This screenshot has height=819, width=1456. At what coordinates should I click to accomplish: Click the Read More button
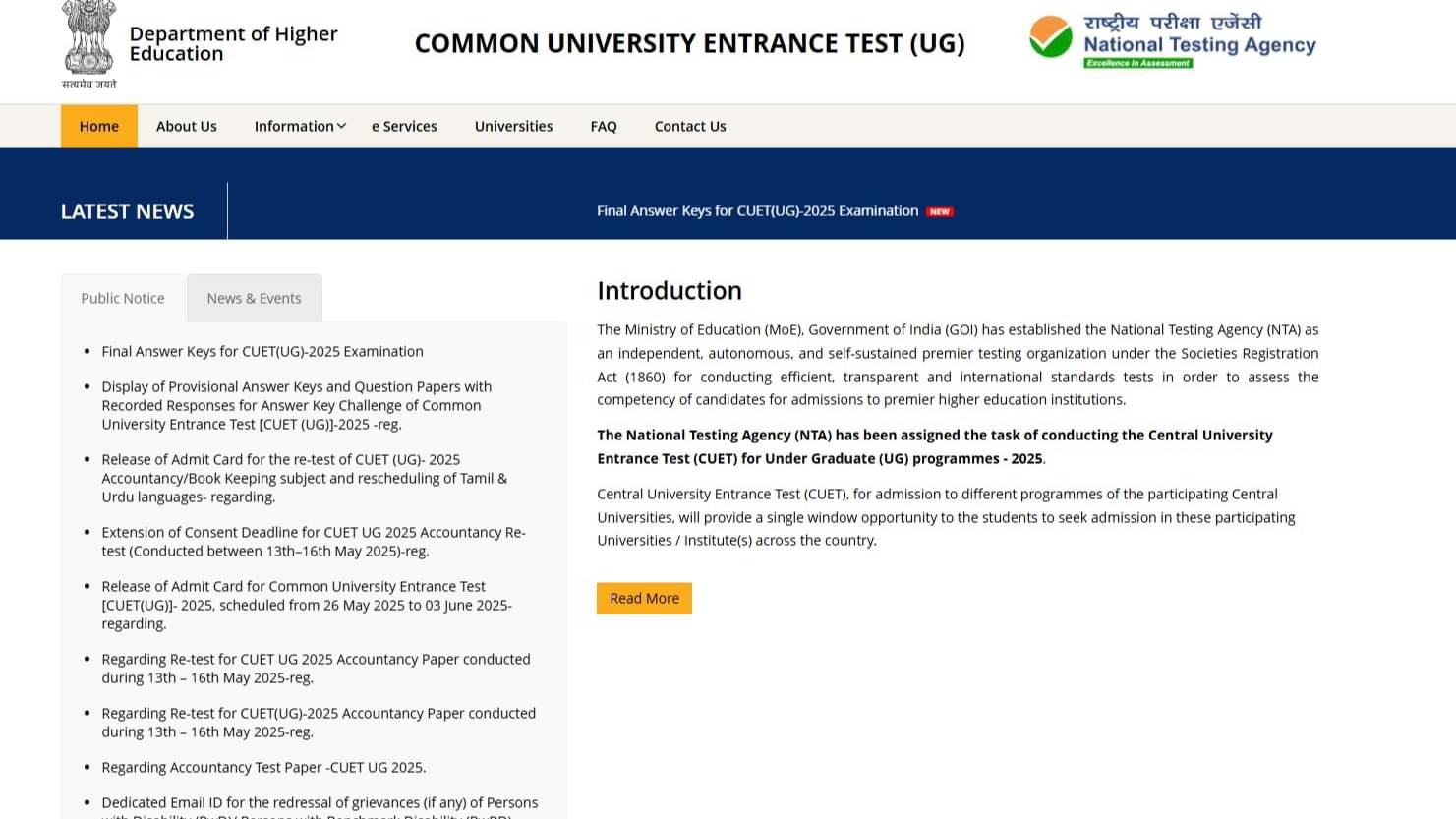[x=644, y=598]
